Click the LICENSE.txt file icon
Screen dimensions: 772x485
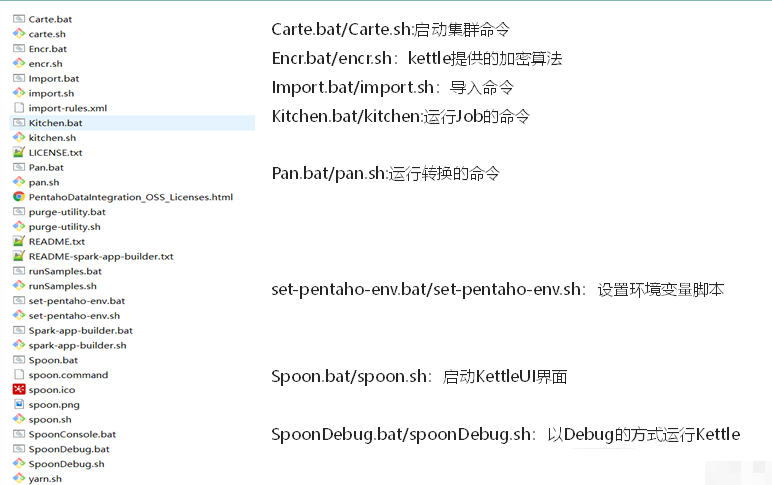point(19,152)
